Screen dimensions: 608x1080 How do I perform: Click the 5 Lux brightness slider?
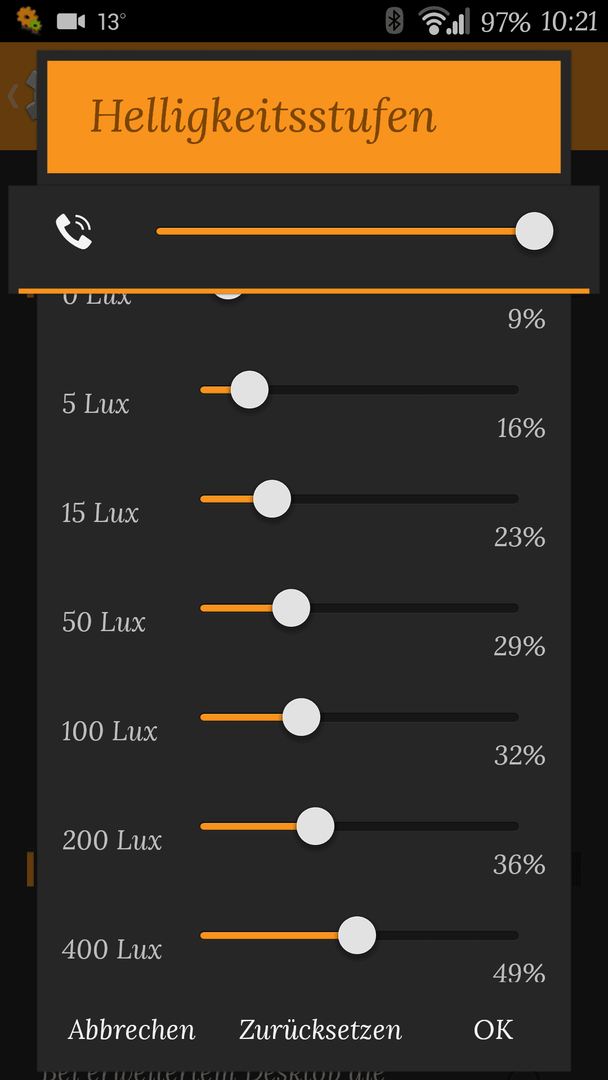[x=359, y=390]
